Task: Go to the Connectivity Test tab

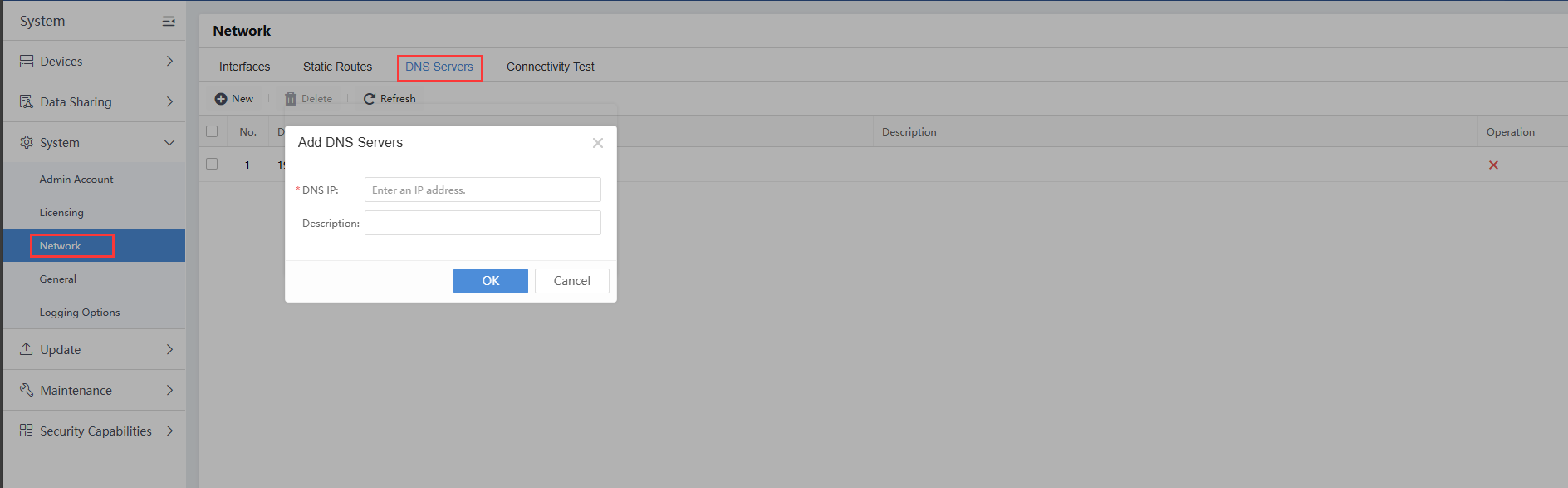Action: 551,67
